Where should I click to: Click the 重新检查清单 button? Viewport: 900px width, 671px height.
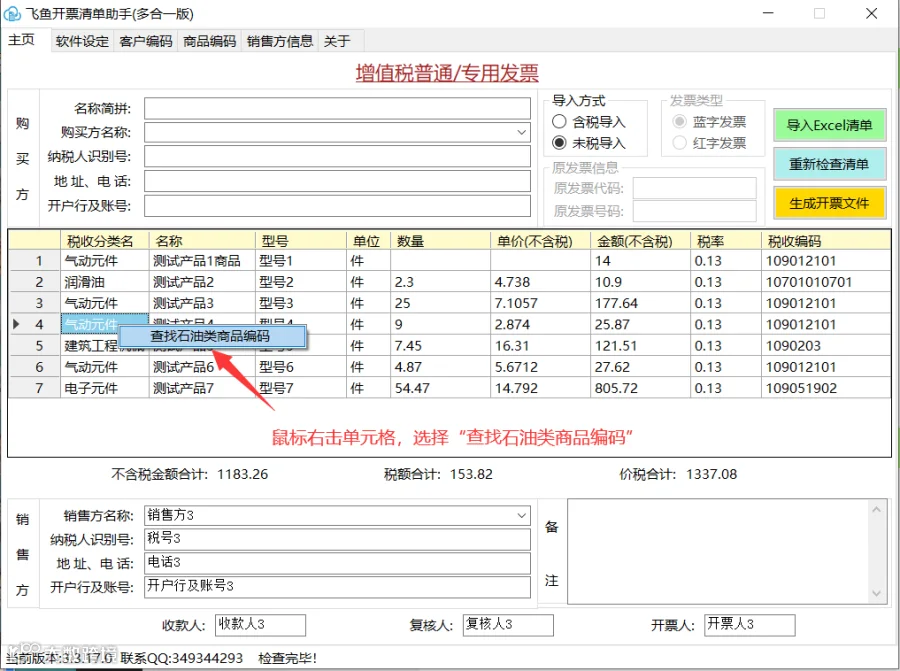coord(829,164)
